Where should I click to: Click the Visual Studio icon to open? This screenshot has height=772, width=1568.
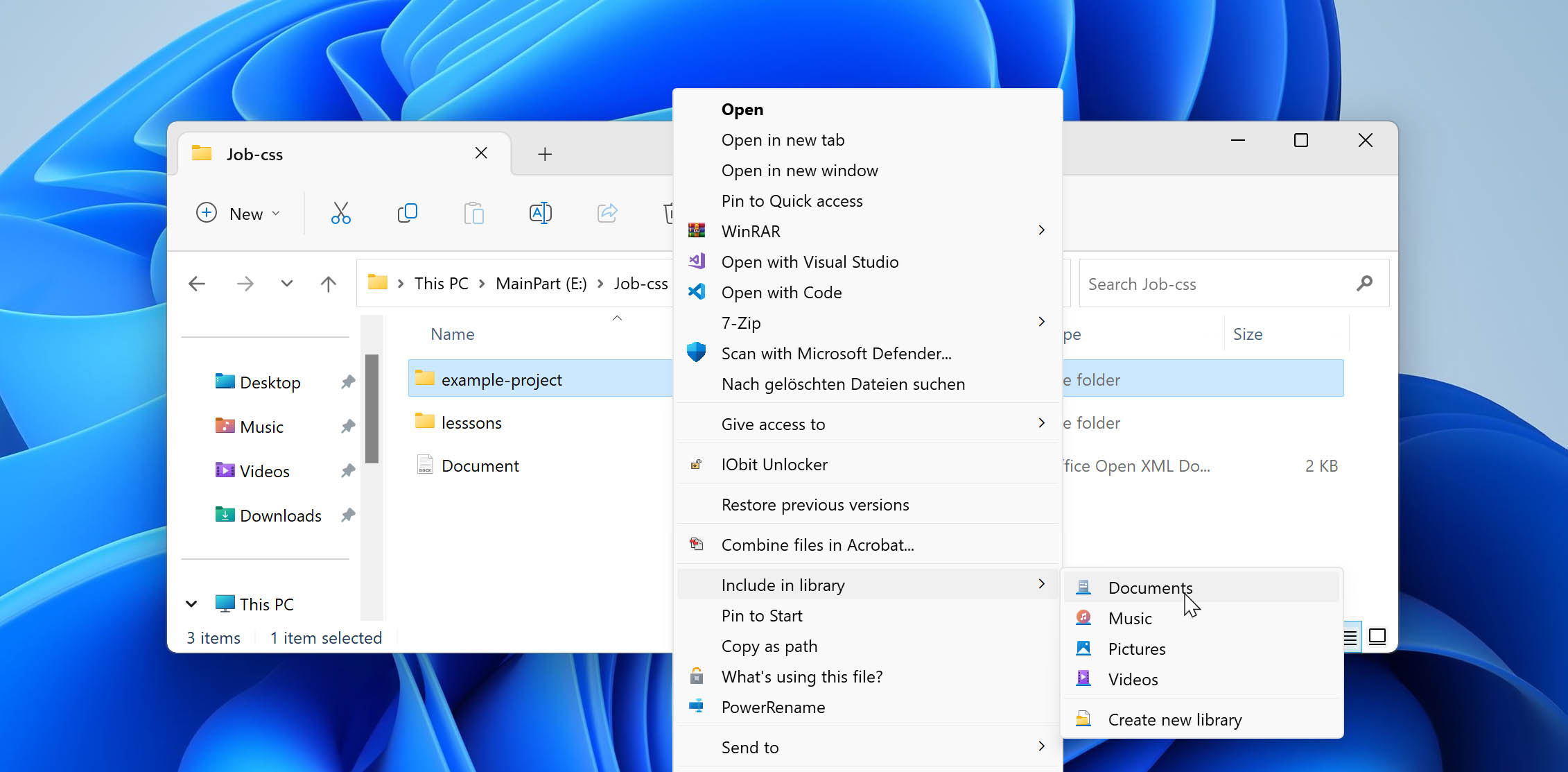point(697,261)
